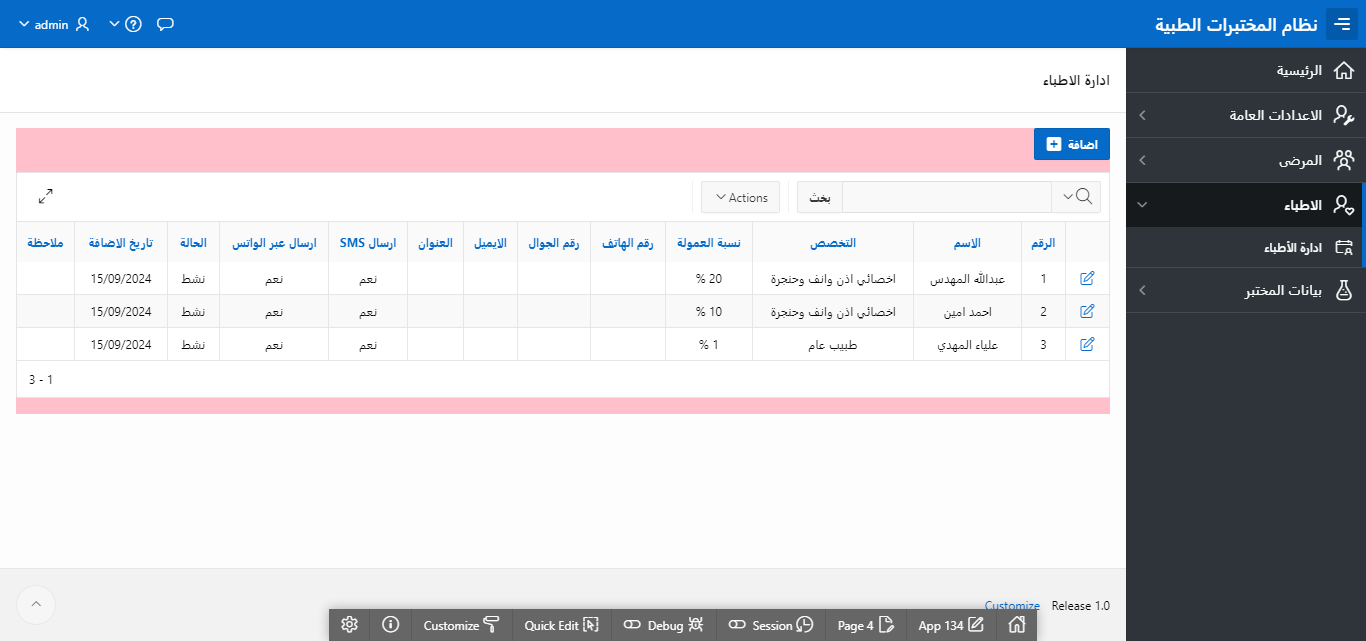Viewport: 1366px width, 641px height.
Task: Open the admin user menu
Action: coord(55,24)
